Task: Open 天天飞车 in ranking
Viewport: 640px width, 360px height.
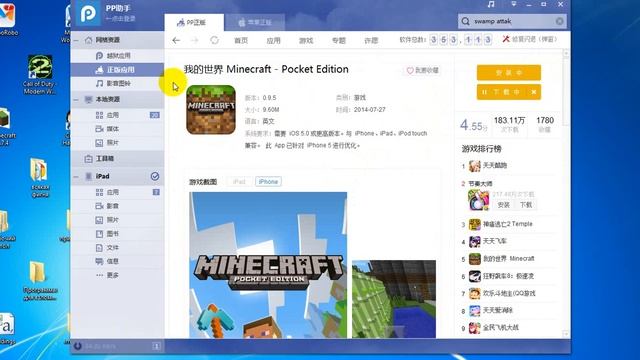Action: (x=495, y=242)
